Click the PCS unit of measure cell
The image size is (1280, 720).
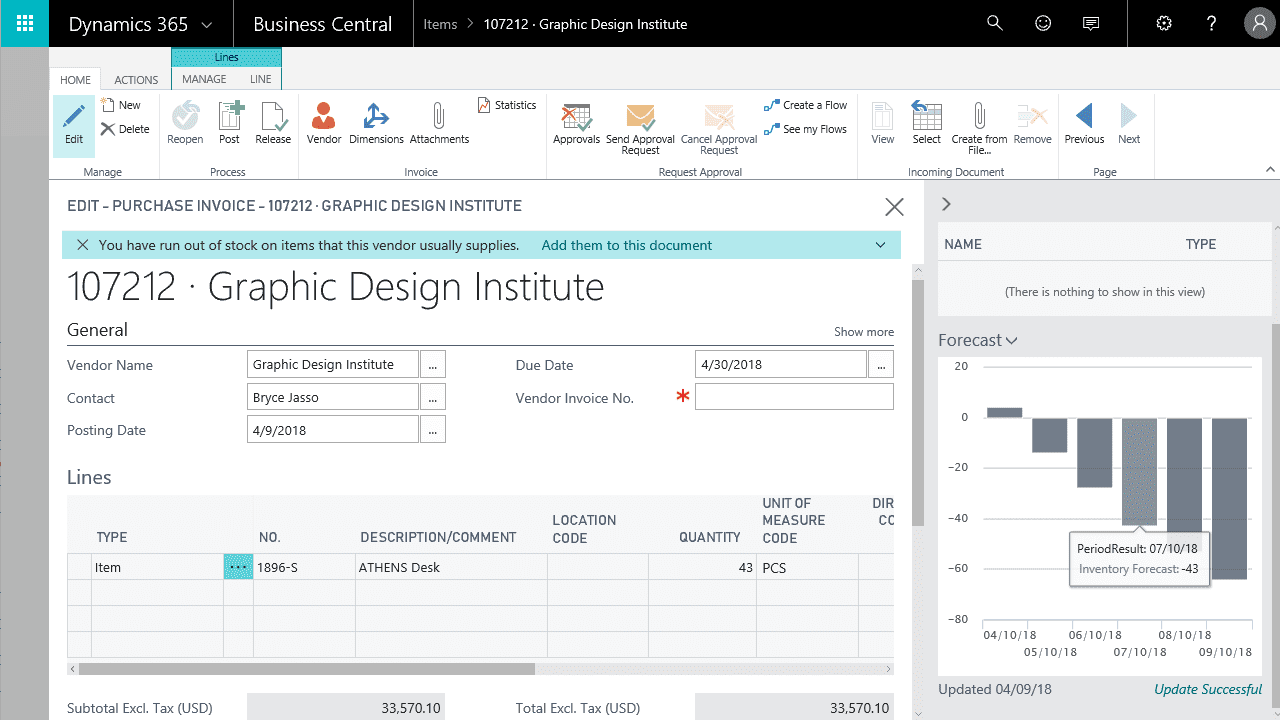tap(807, 567)
